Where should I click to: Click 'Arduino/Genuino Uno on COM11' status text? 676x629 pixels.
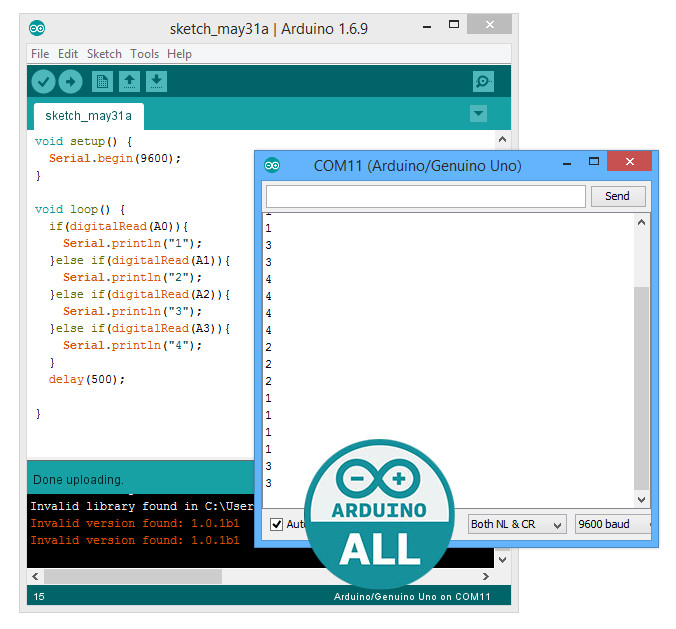[x=412, y=597]
